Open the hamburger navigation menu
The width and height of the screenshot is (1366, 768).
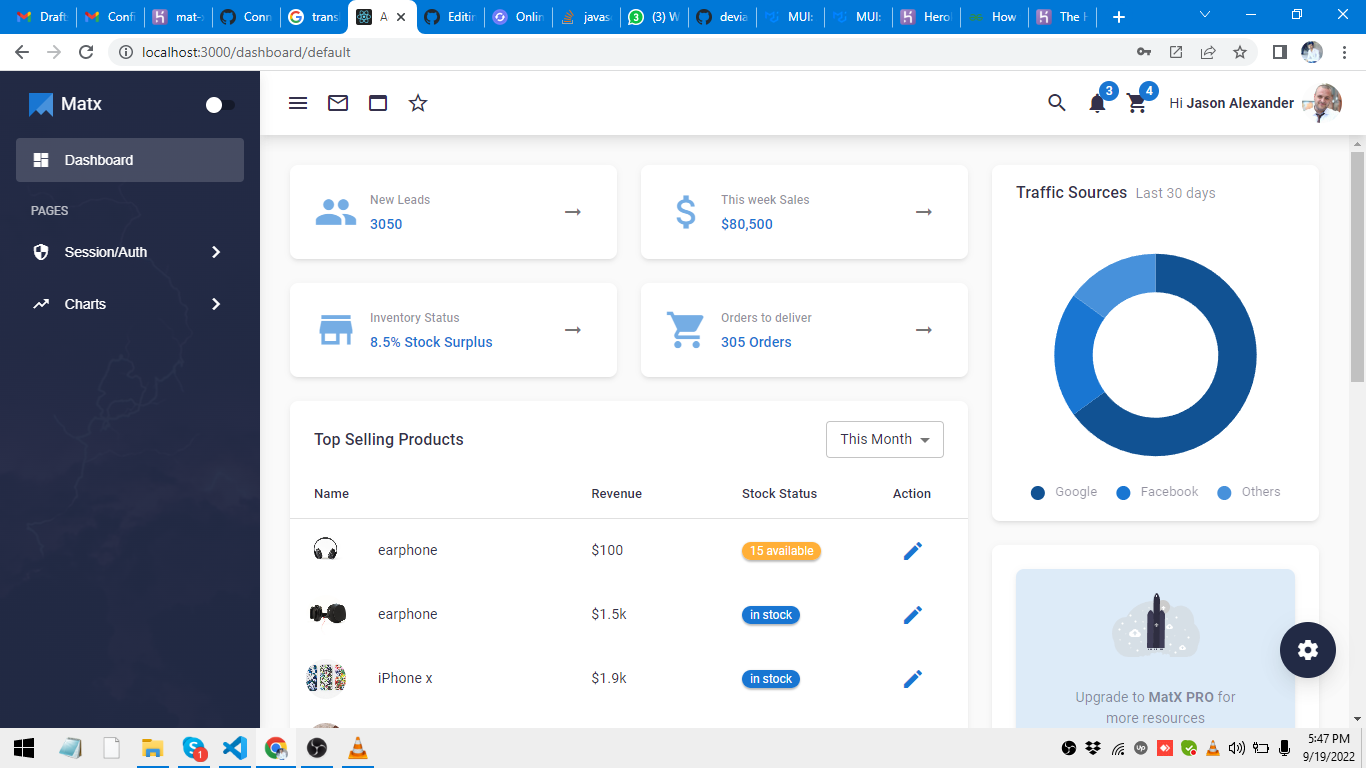[x=297, y=102]
